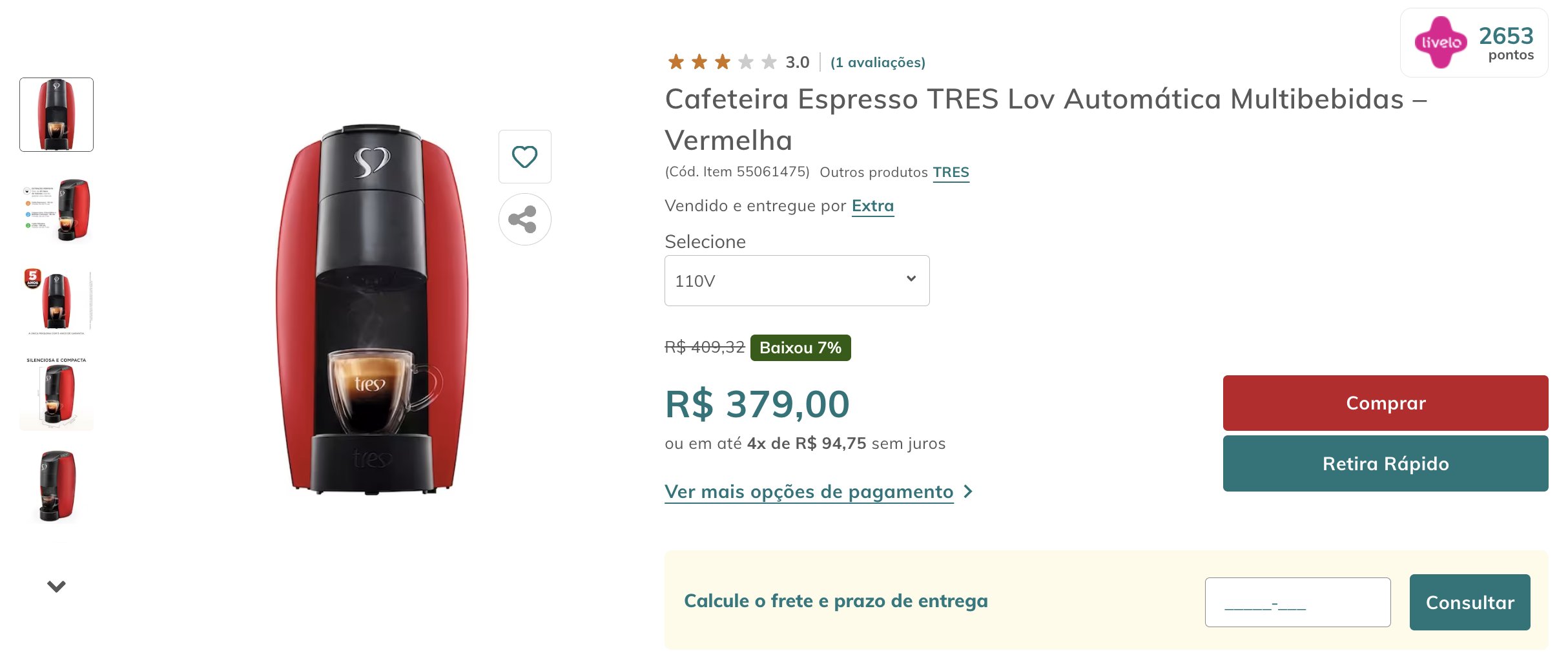
Task: Open the 110V voltage dropdown
Action: [797, 281]
